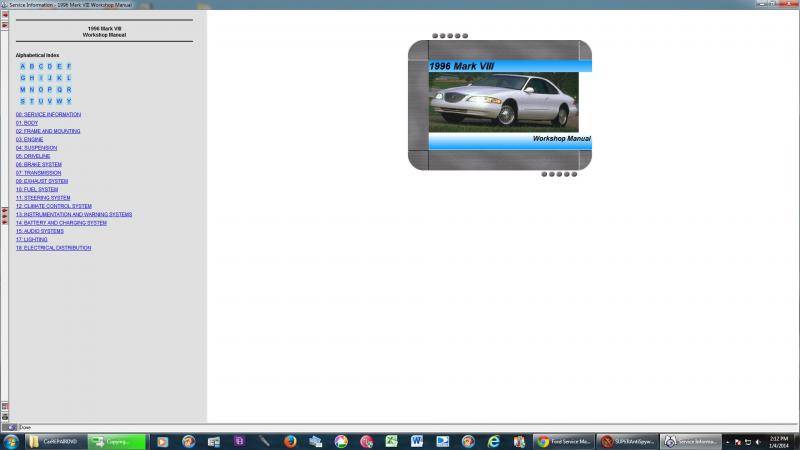This screenshot has width=800, height=450.
Task: Click the Windows Start button
Action: click(x=11, y=441)
